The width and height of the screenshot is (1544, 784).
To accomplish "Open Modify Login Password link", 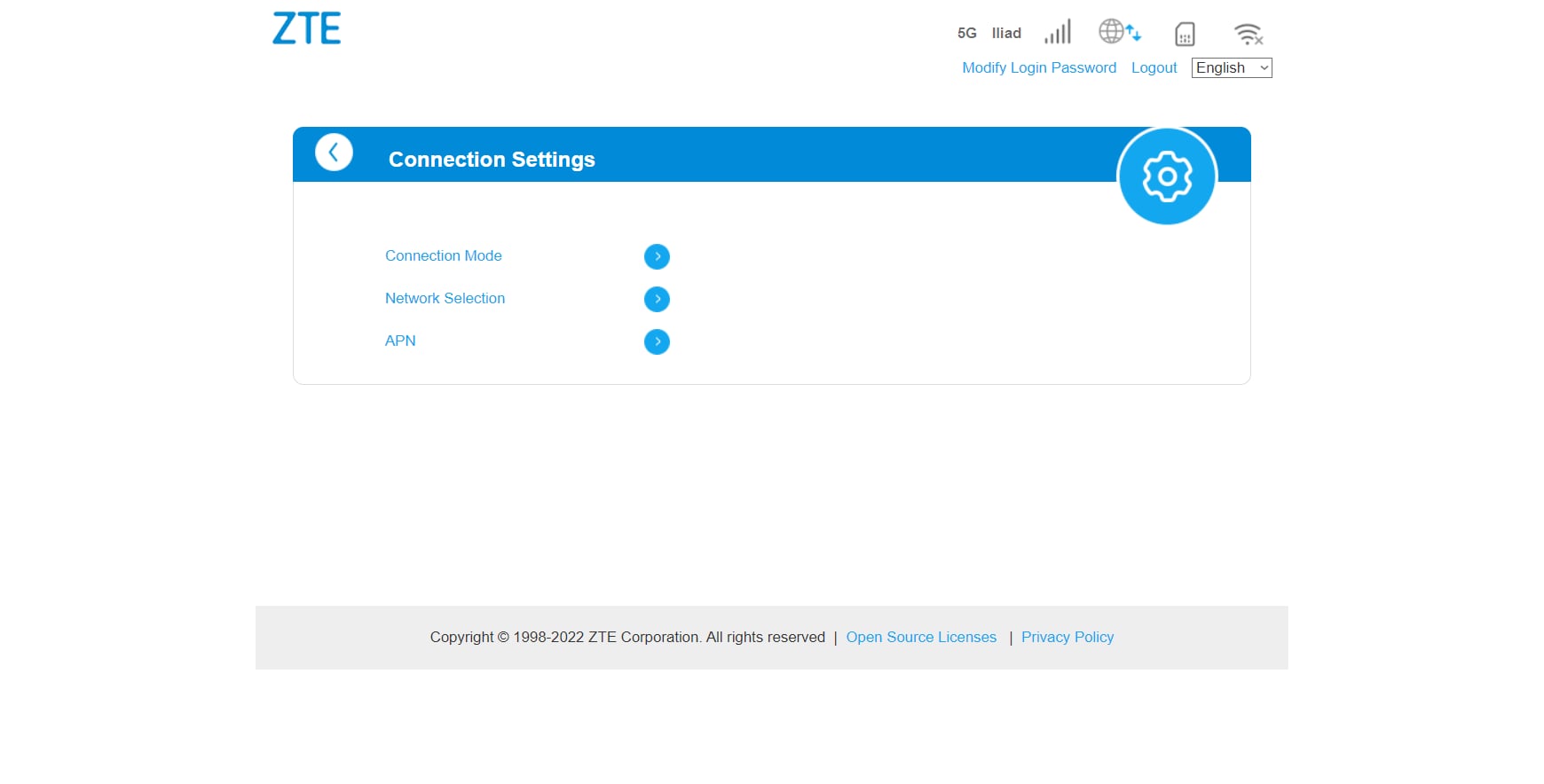I will 1039,67.
